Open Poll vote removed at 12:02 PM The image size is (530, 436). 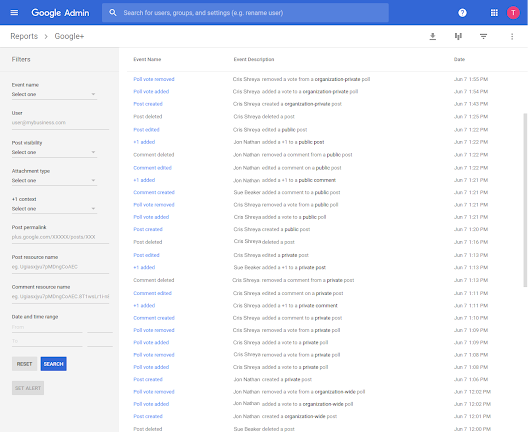[154, 392]
